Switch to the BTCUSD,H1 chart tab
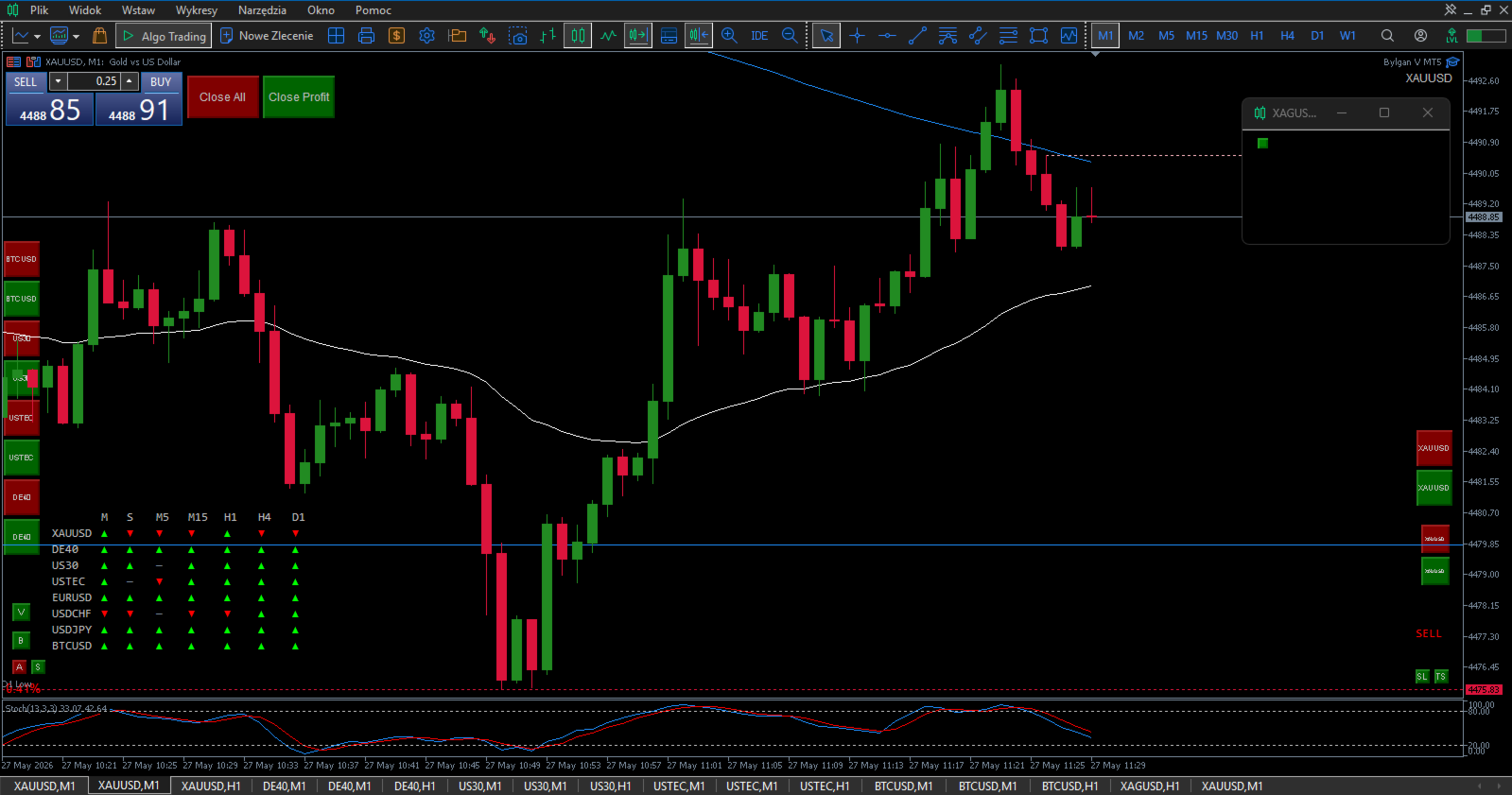This screenshot has height=795, width=1512. [1069, 786]
